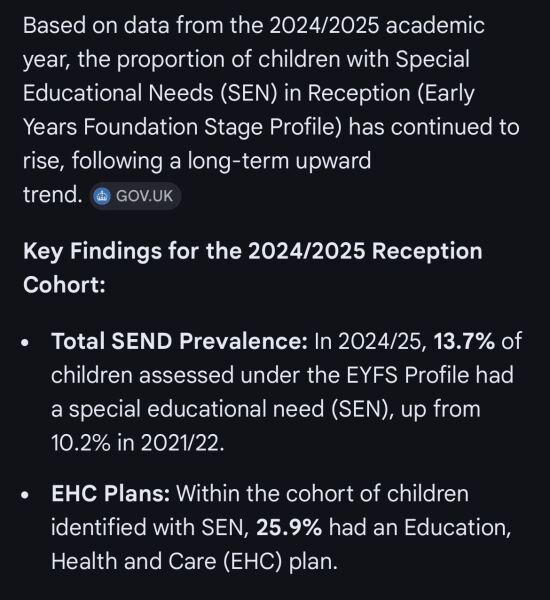Click the second bullet point marker
Viewport: 550px width, 600px height.
click(25, 495)
